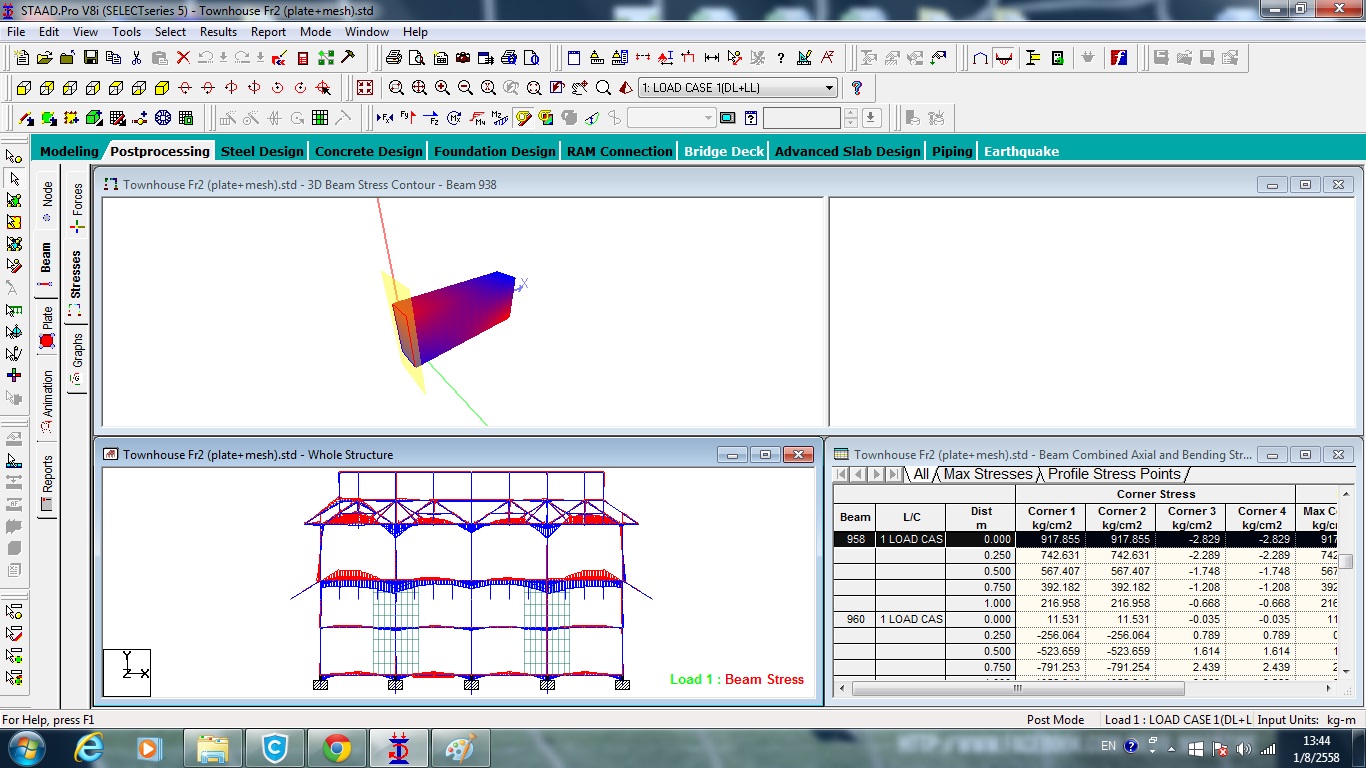Select the Plates Cursor in left toolbar
Screen dimensions: 1366x768
click(14, 200)
